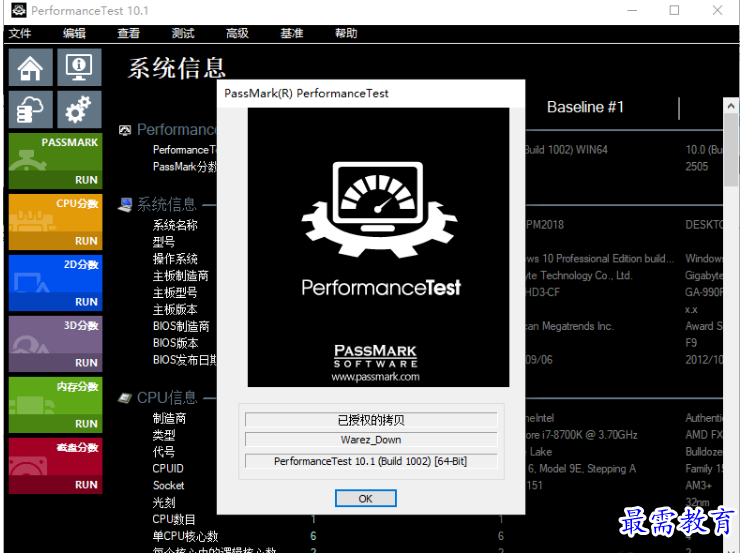
Task: Minimize the PerformanceTest 10.1 window
Action: pyautogui.click(x=632, y=10)
